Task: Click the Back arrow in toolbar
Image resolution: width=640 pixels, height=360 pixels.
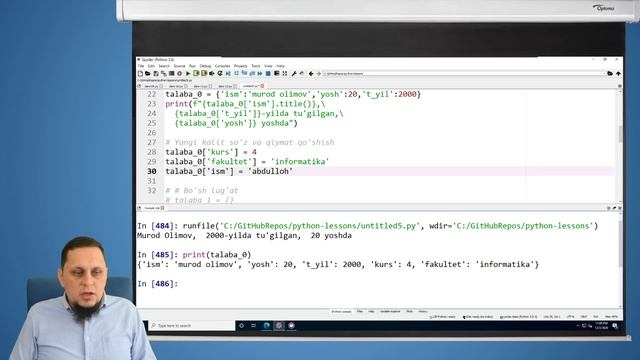Action: coord(311,73)
